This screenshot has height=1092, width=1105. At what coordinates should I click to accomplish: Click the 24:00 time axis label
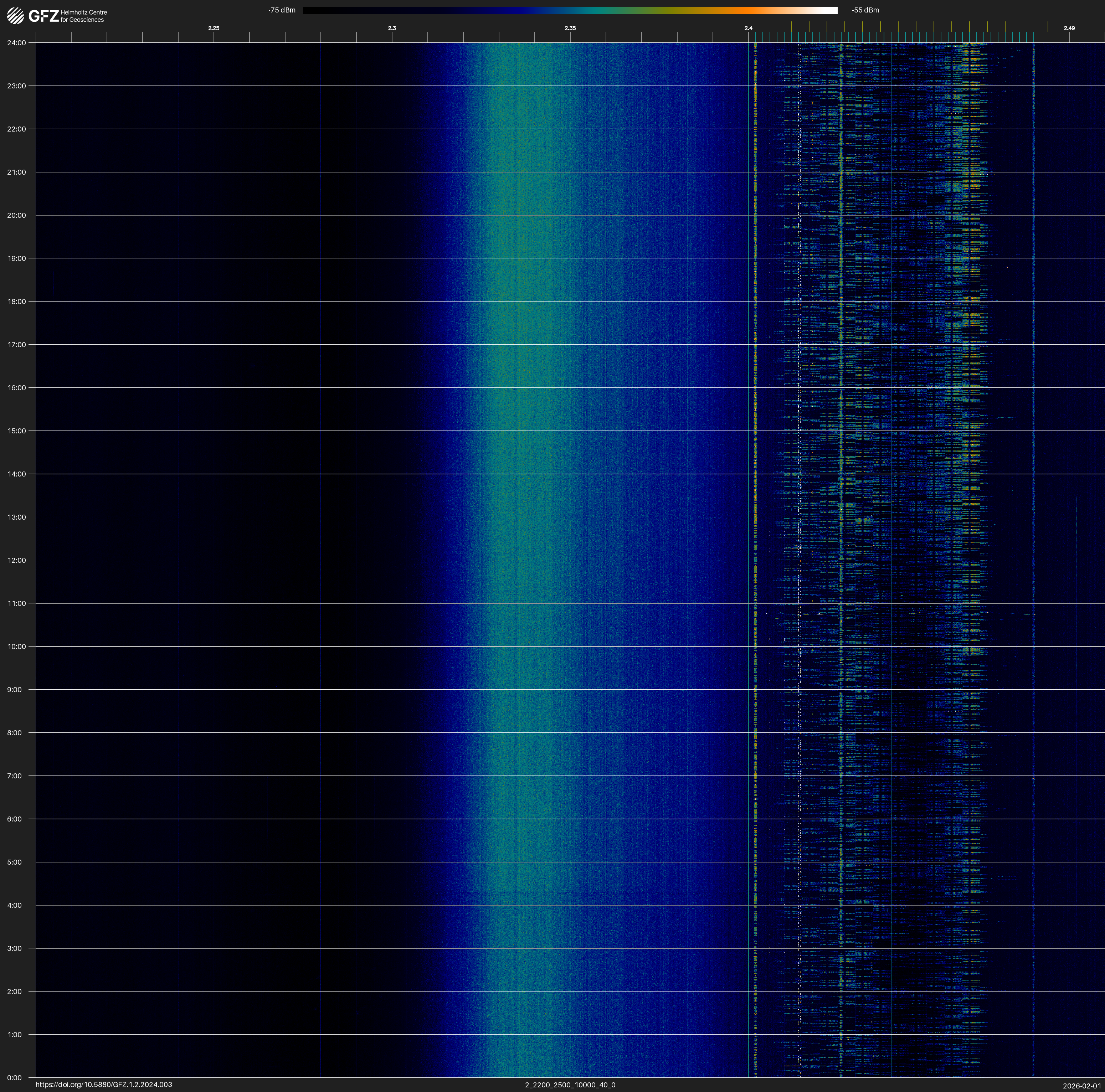coord(16,43)
